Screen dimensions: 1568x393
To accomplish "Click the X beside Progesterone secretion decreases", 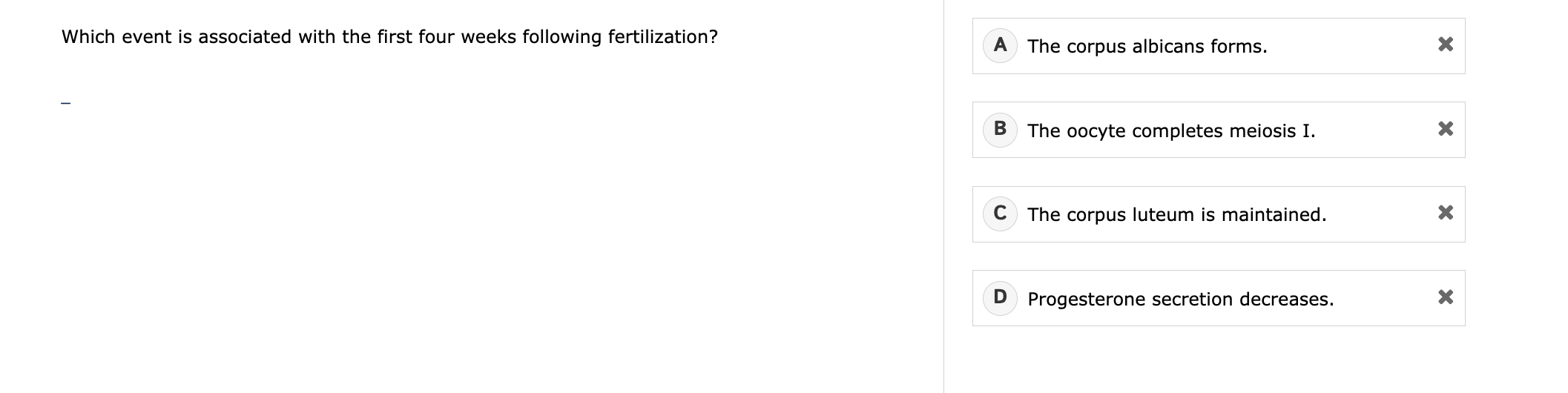I will coord(1445,297).
